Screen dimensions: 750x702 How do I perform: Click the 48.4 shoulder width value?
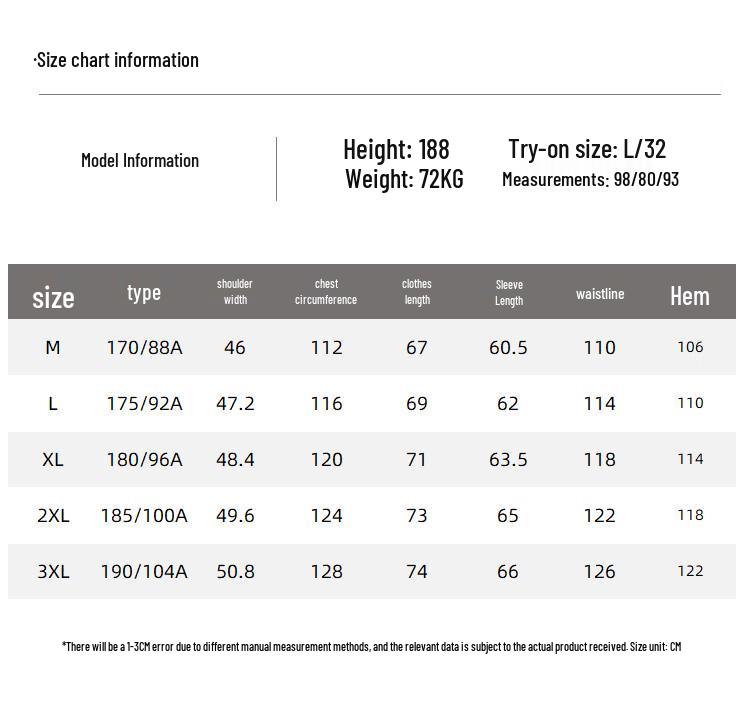(x=235, y=459)
